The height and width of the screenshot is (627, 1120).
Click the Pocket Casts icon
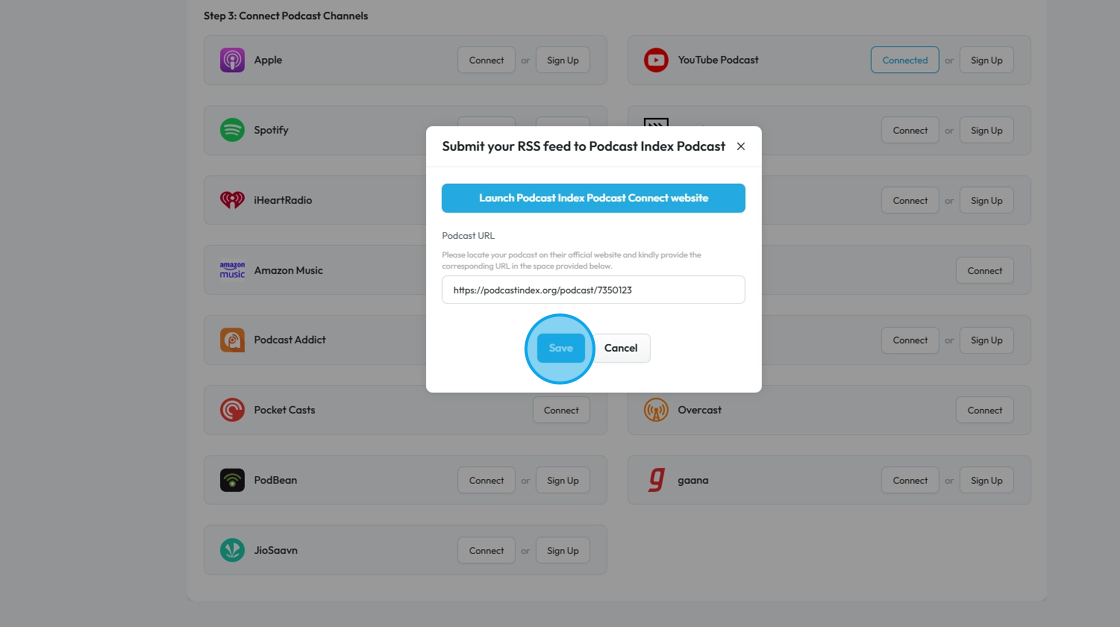(232, 410)
